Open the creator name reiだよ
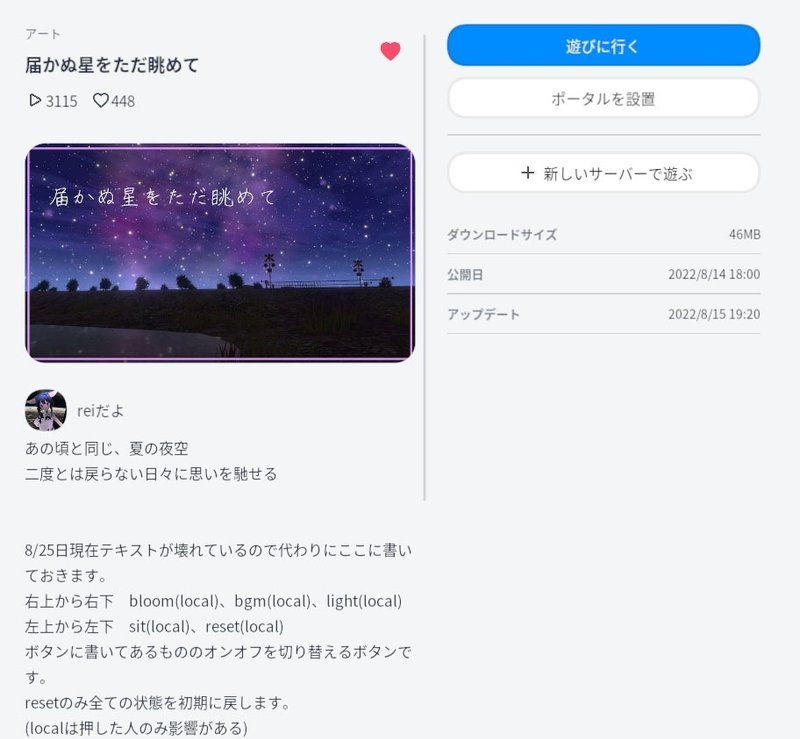800x739 pixels. tap(101, 411)
